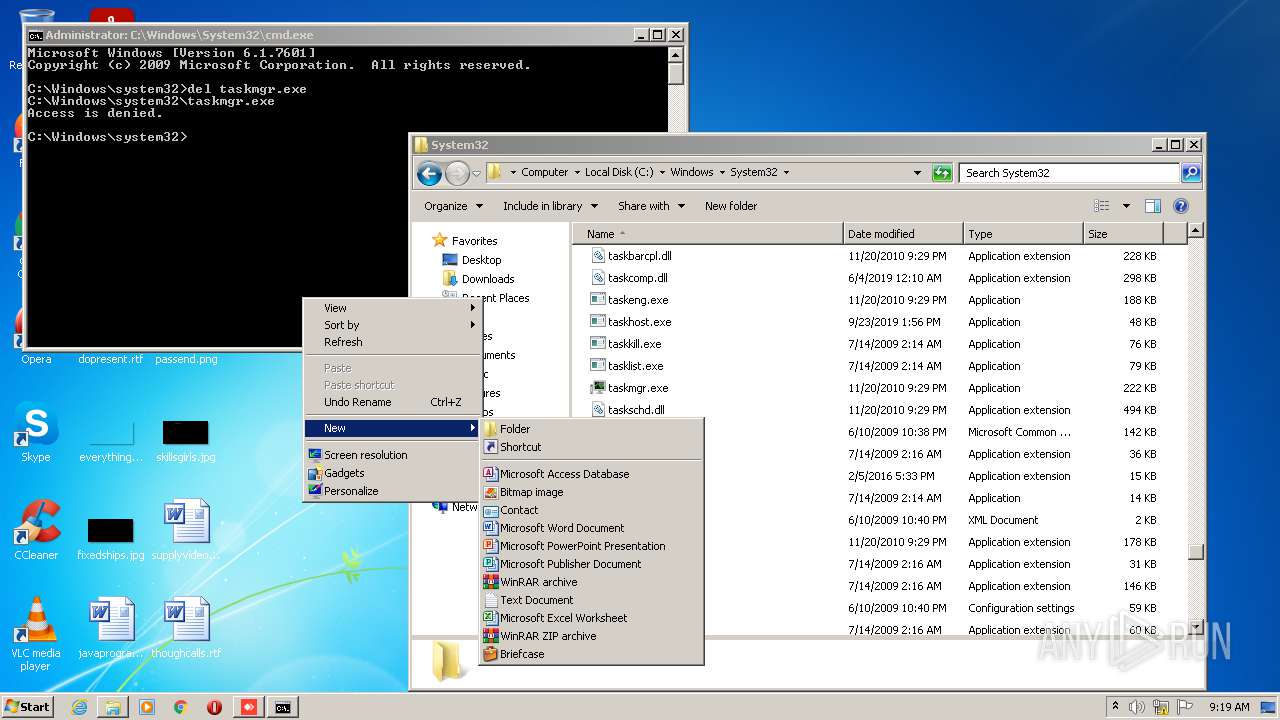This screenshot has width=1280, height=720.
Task: Select the taskbarcpl.dll file icon
Action: pyautogui.click(x=598, y=256)
